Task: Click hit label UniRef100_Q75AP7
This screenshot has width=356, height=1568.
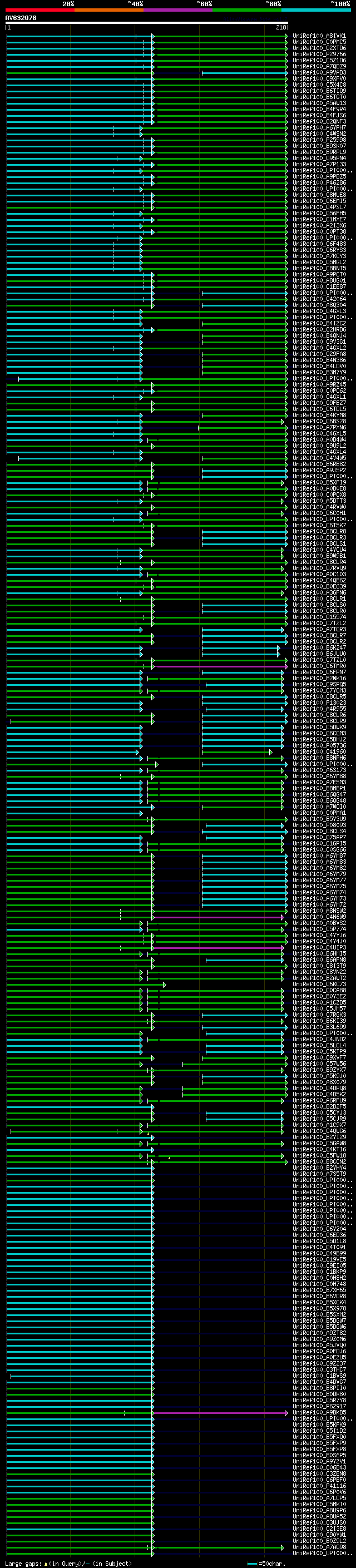Action: [319, 838]
